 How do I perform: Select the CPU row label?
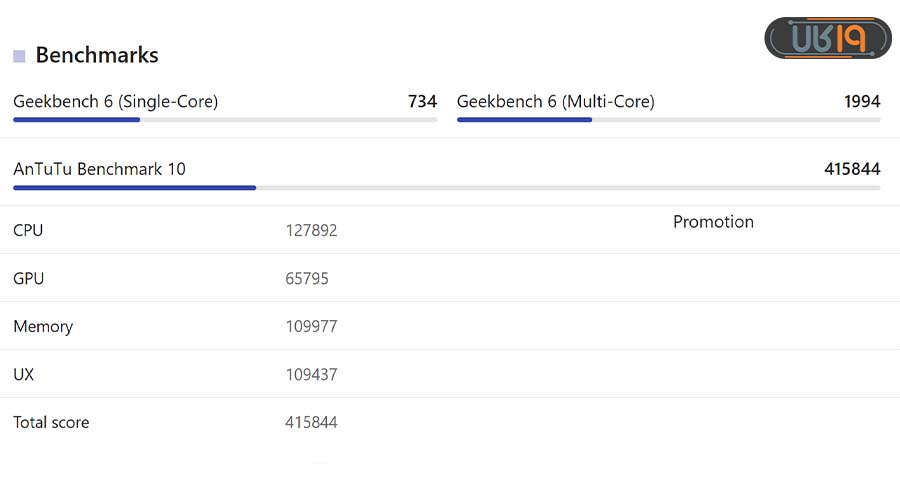(28, 230)
